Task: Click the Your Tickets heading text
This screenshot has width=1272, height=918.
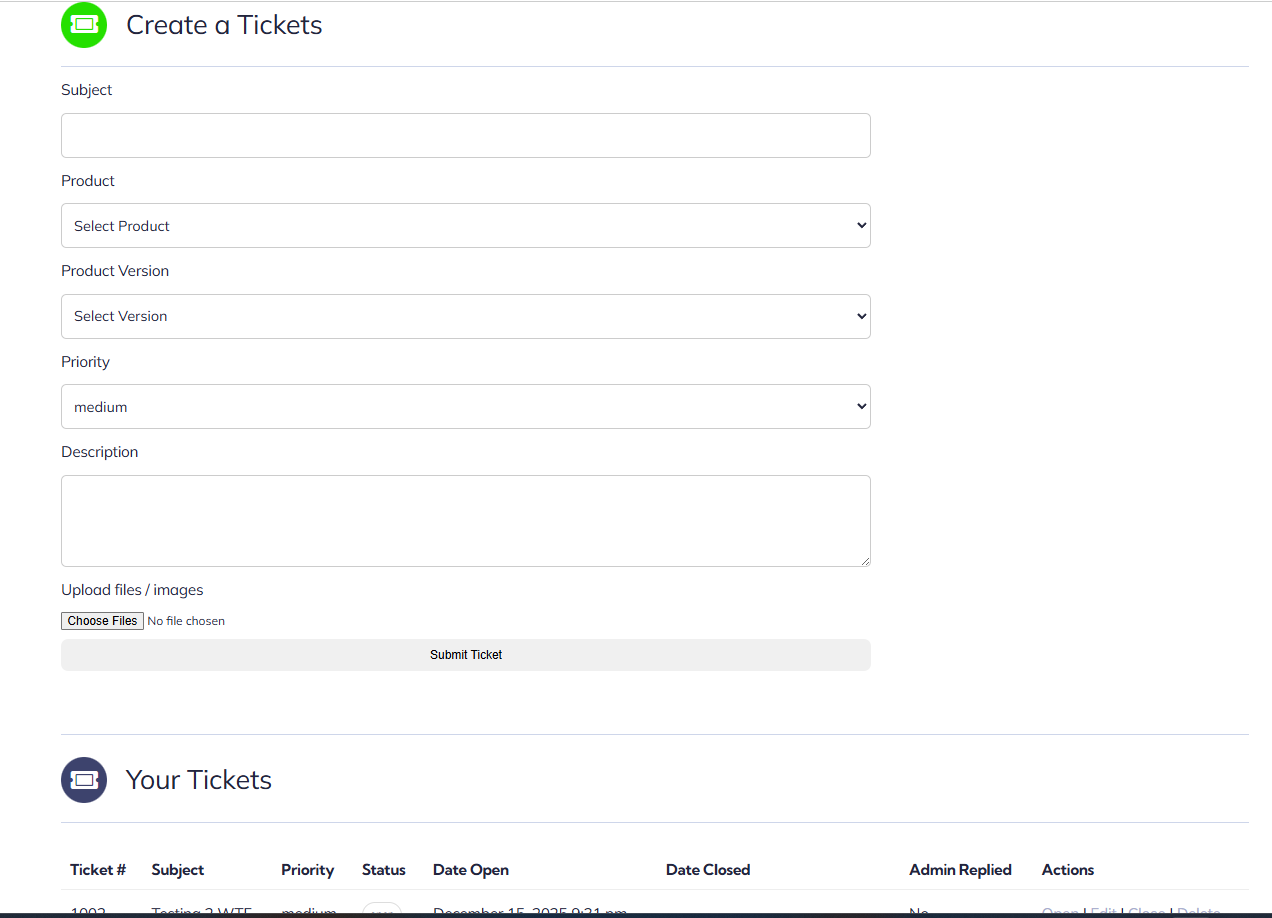Action: point(199,780)
